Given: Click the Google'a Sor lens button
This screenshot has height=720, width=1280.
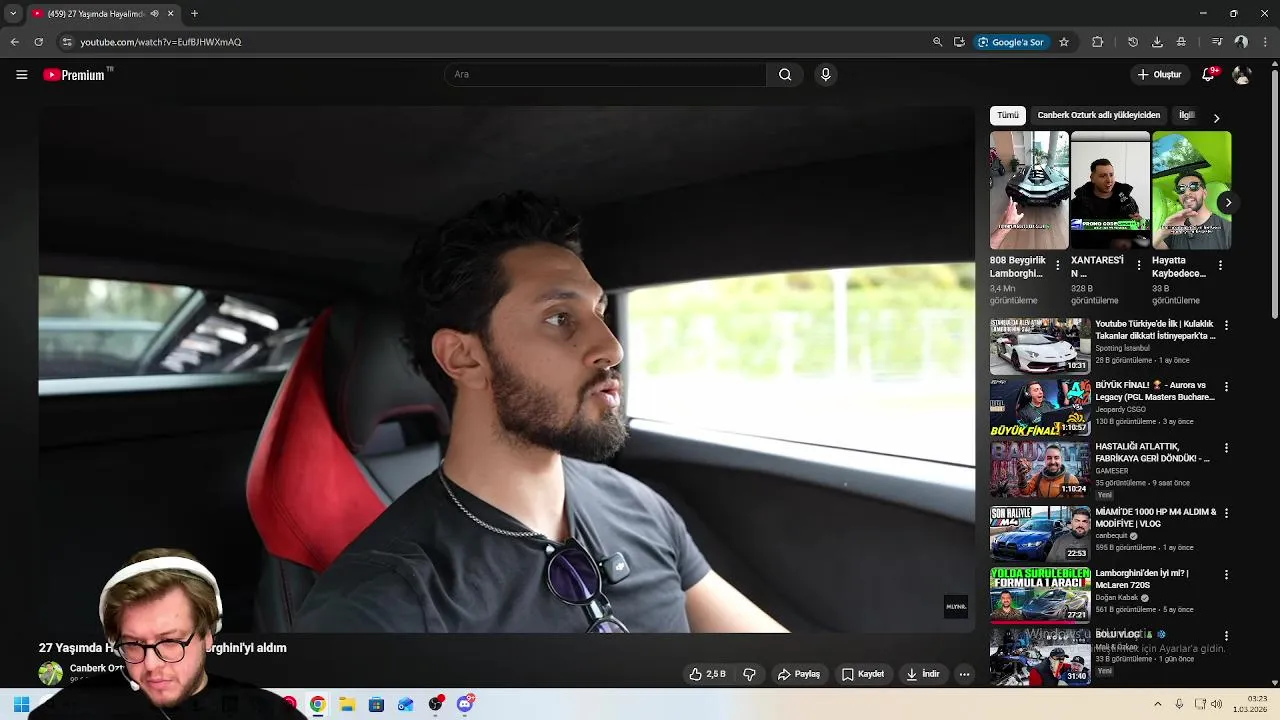Looking at the screenshot, I should pos(1011,42).
